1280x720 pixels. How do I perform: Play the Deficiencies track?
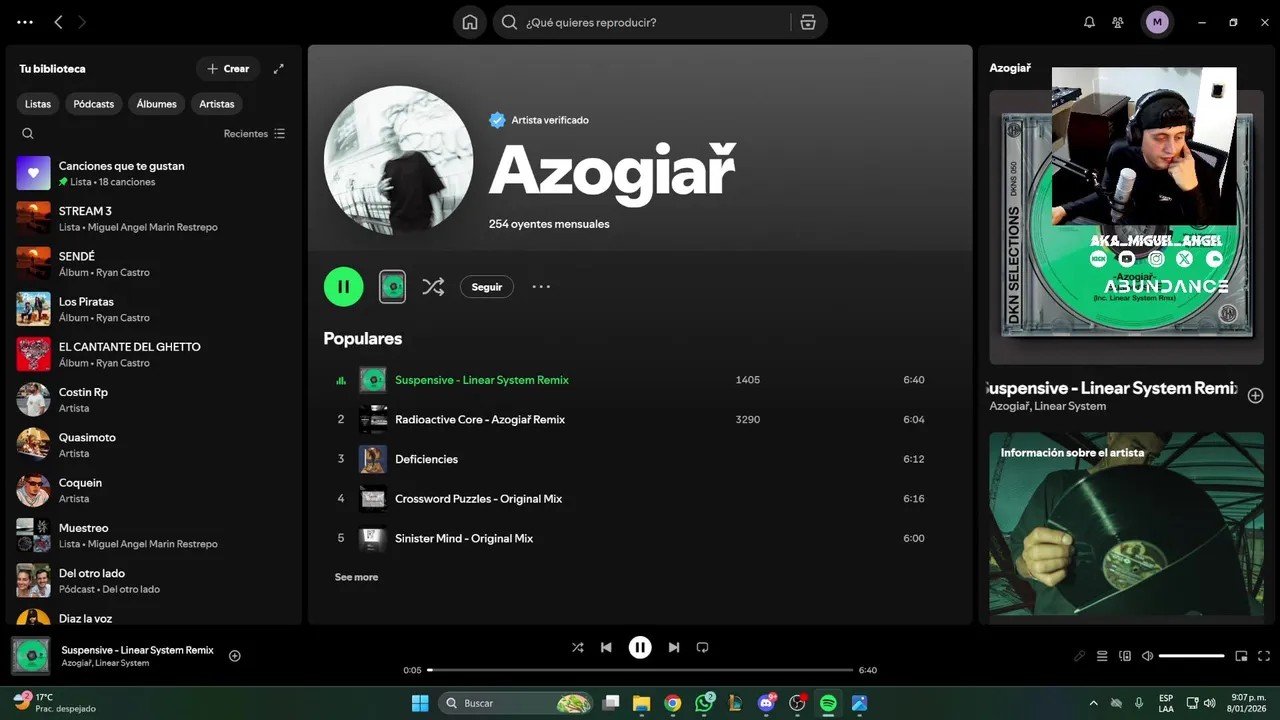(640, 459)
